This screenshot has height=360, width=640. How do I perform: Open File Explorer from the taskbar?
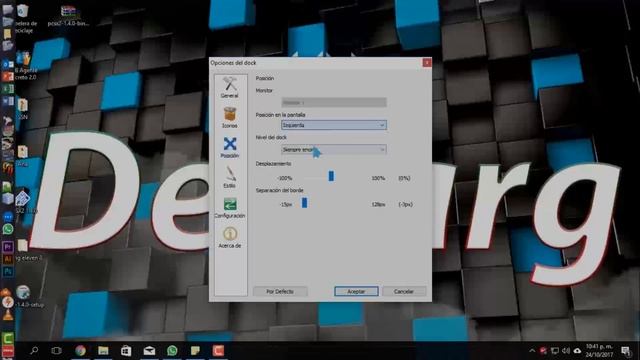click(103, 350)
